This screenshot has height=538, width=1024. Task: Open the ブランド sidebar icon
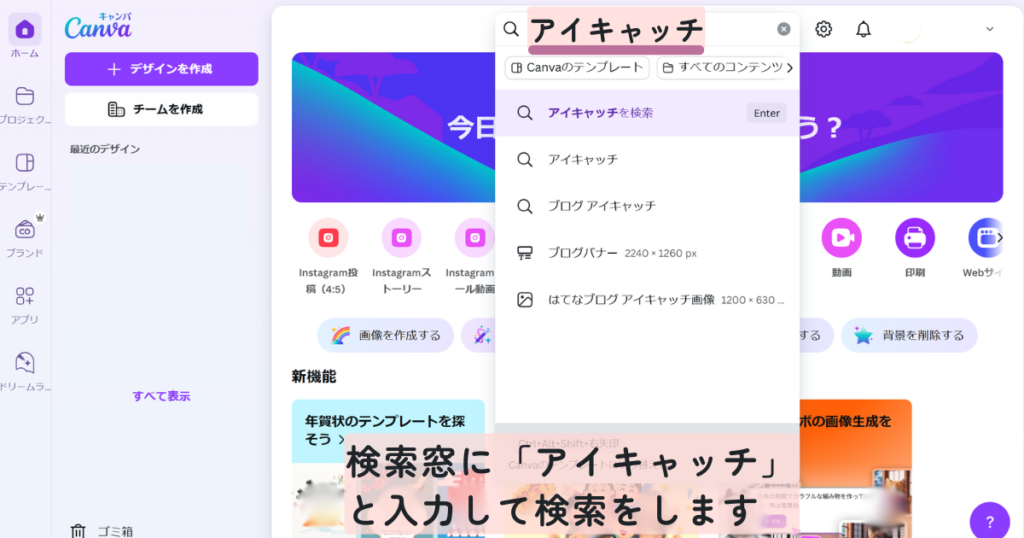(25, 230)
